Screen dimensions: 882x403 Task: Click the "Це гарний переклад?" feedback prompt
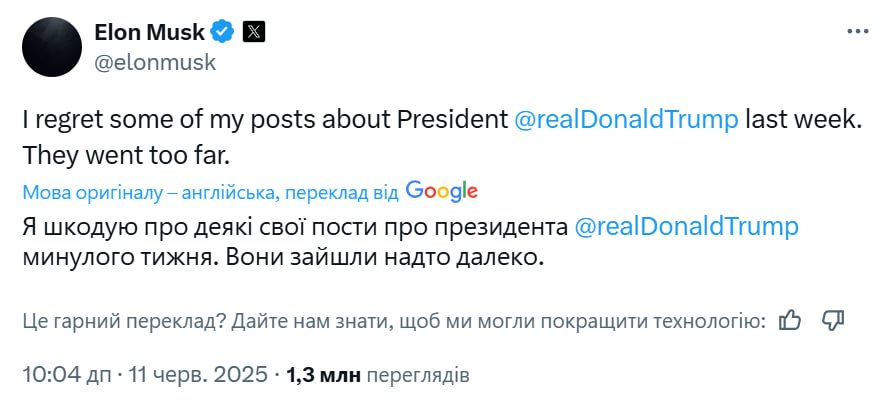pos(120,321)
